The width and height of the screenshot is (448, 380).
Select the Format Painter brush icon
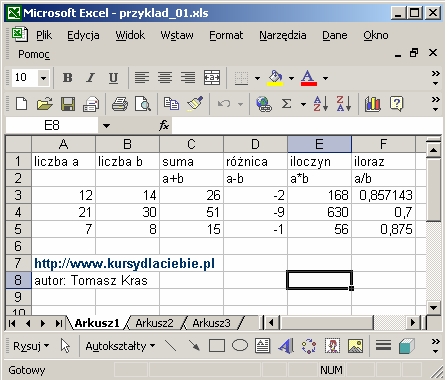pos(195,104)
